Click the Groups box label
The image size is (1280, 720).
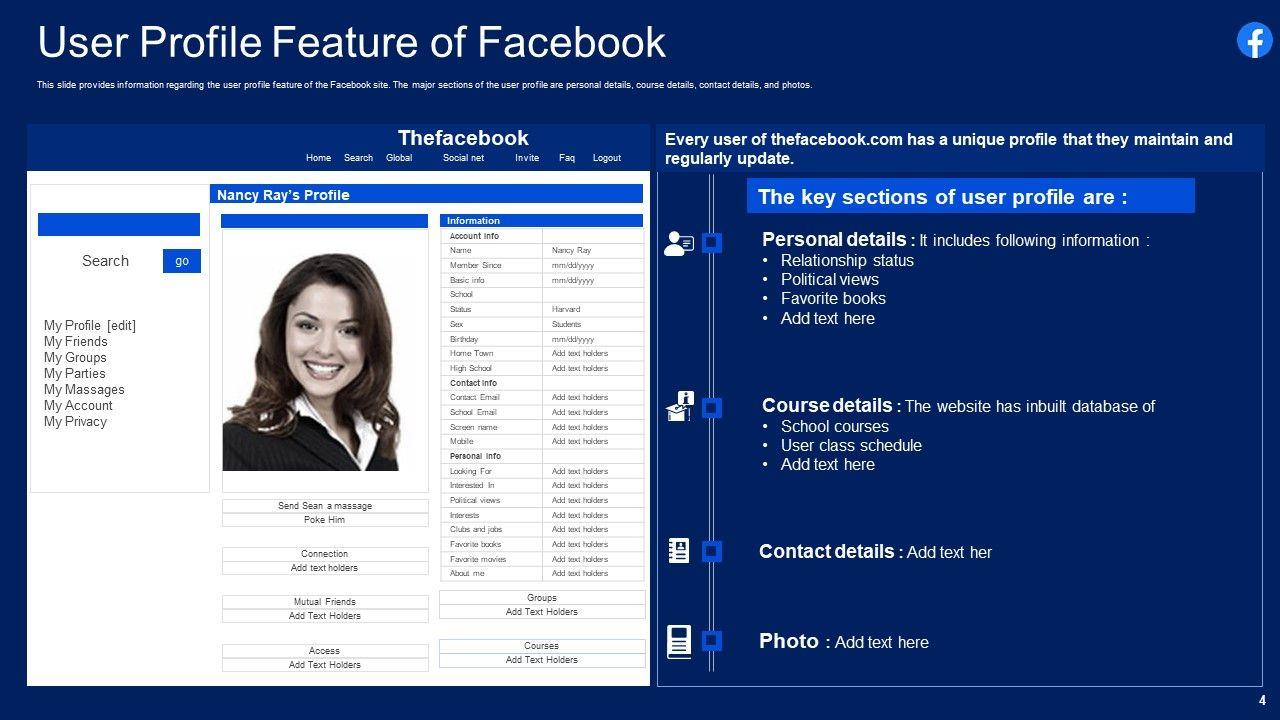click(x=542, y=598)
